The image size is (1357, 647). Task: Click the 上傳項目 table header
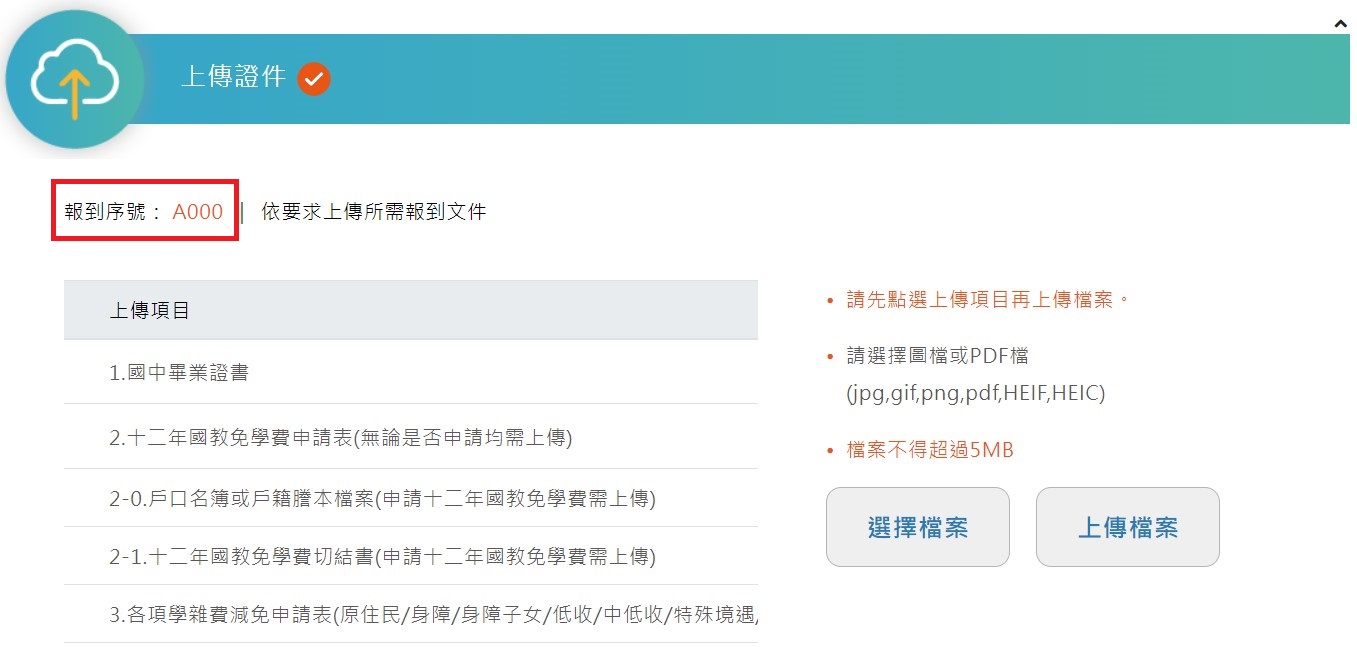150,311
